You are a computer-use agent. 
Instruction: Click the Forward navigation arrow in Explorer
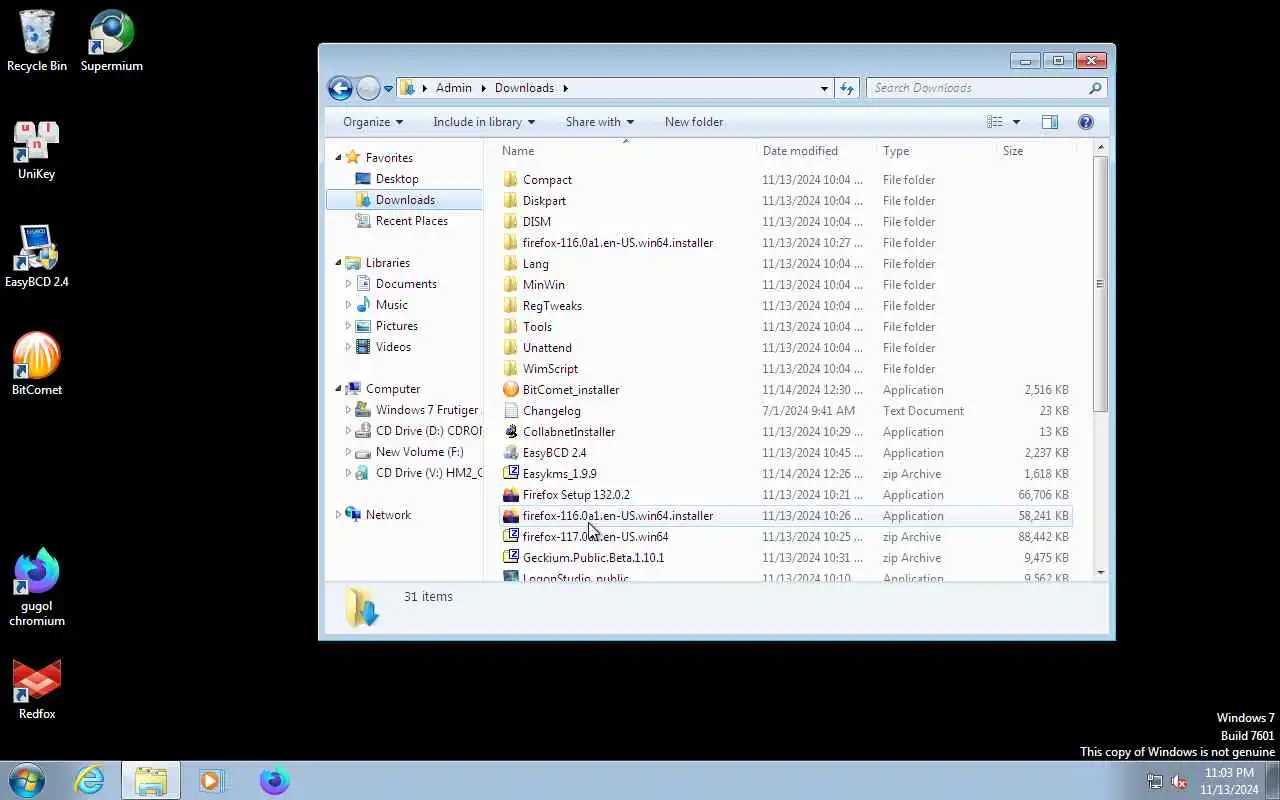tap(368, 88)
